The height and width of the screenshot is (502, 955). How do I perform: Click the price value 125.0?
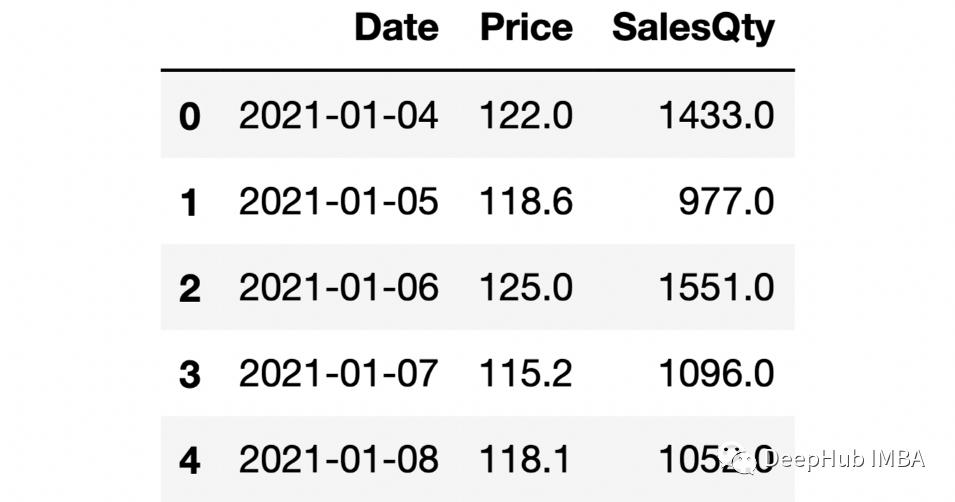tap(526, 288)
